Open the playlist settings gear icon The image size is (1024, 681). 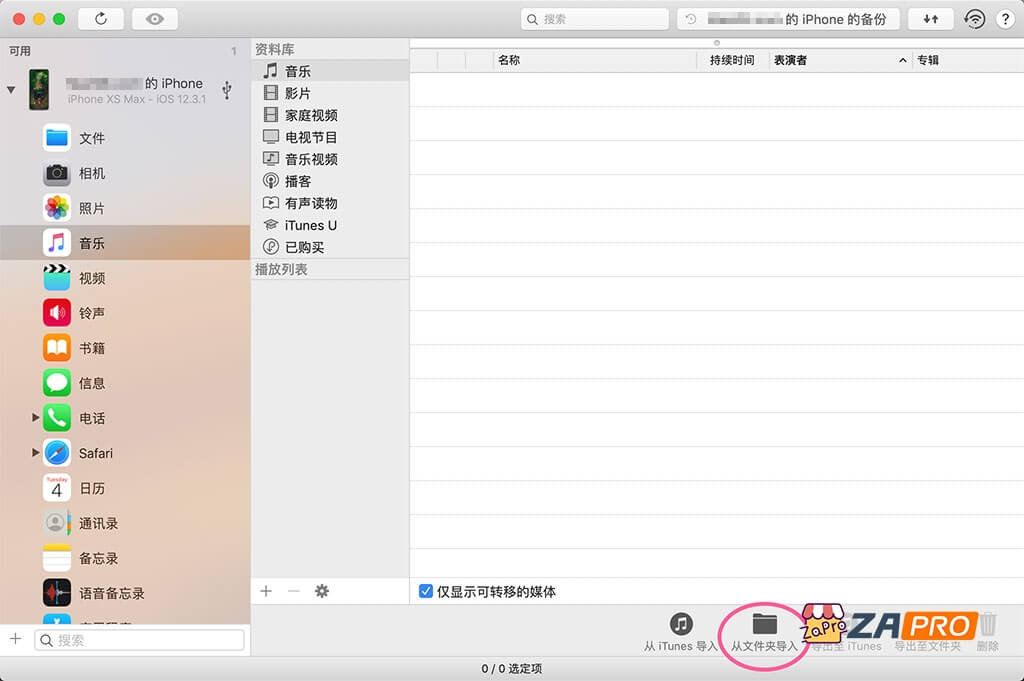[x=321, y=592]
